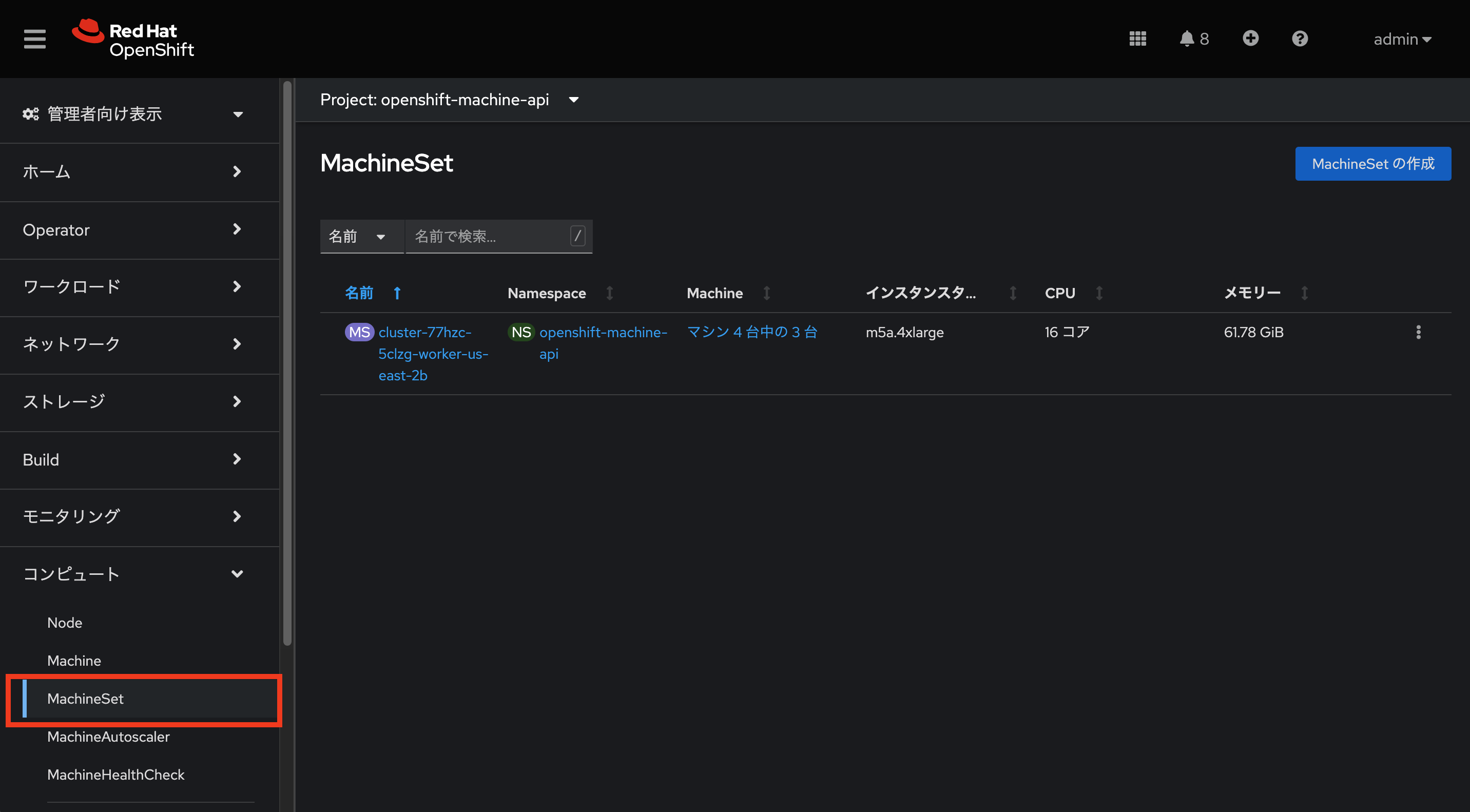Open the help question mark menu
Image resolution: width=1470 pixels, height=812 pixels.
pos(1300,39)
